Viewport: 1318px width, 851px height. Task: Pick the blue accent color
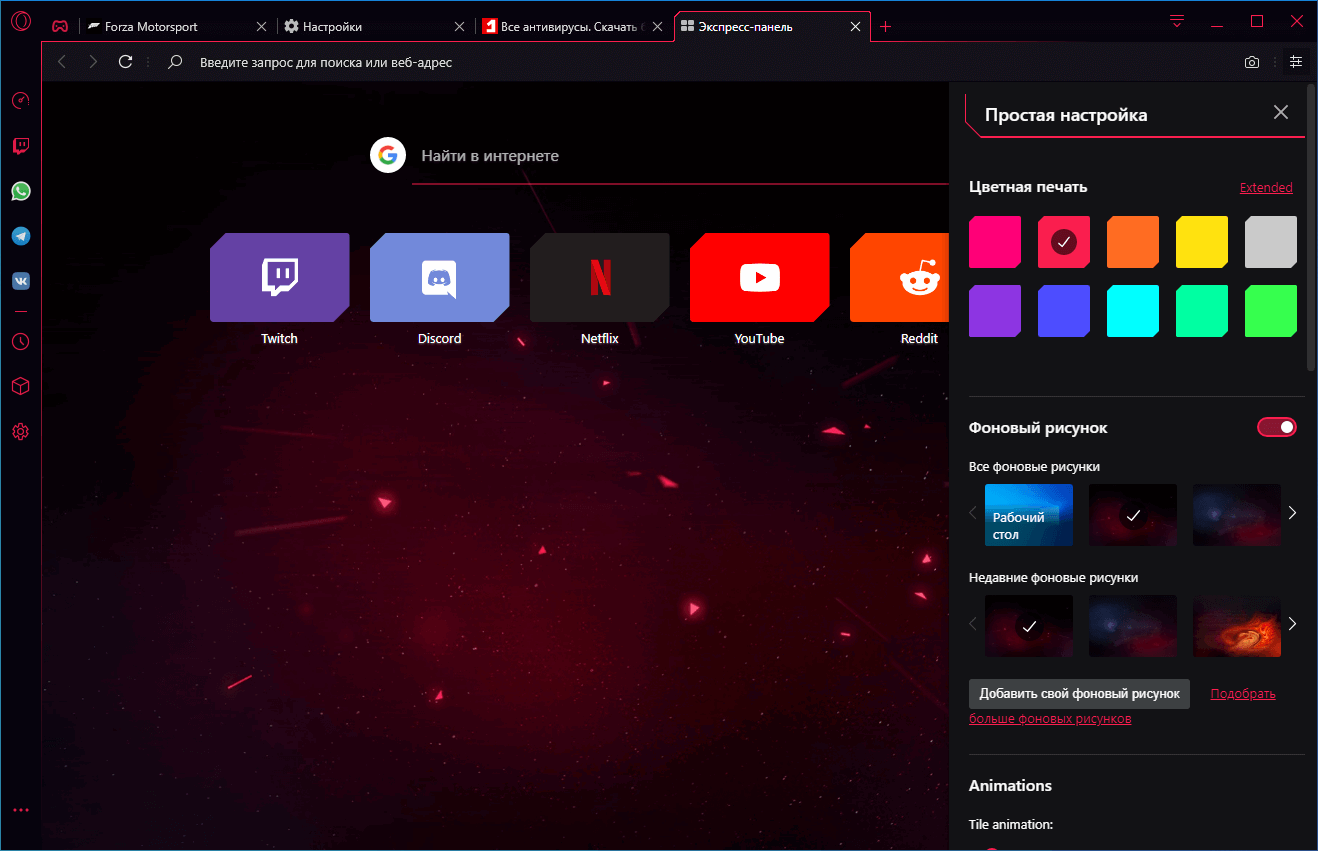[1064, 311]
